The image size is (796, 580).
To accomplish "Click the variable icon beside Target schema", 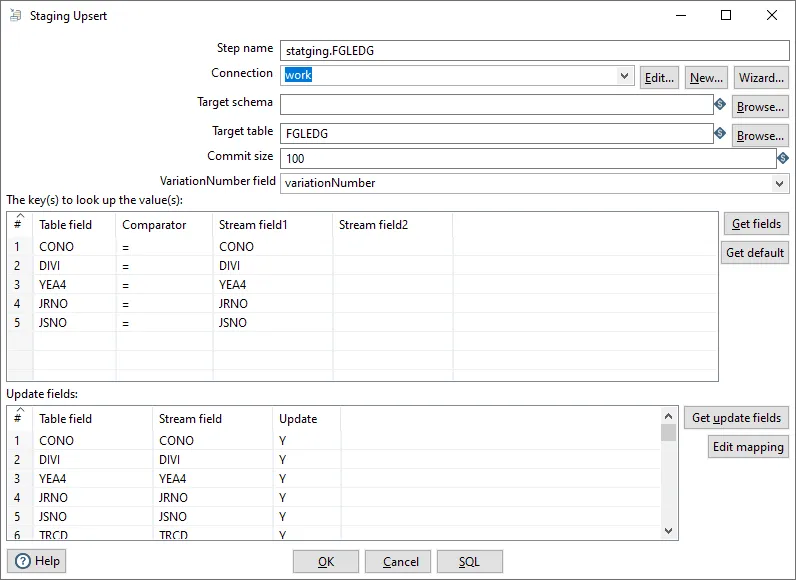I will point(720,104).
